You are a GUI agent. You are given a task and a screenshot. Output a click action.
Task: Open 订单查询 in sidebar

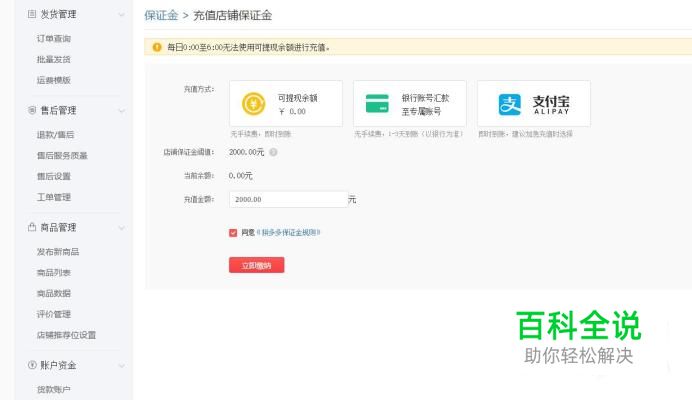point(54,38)
